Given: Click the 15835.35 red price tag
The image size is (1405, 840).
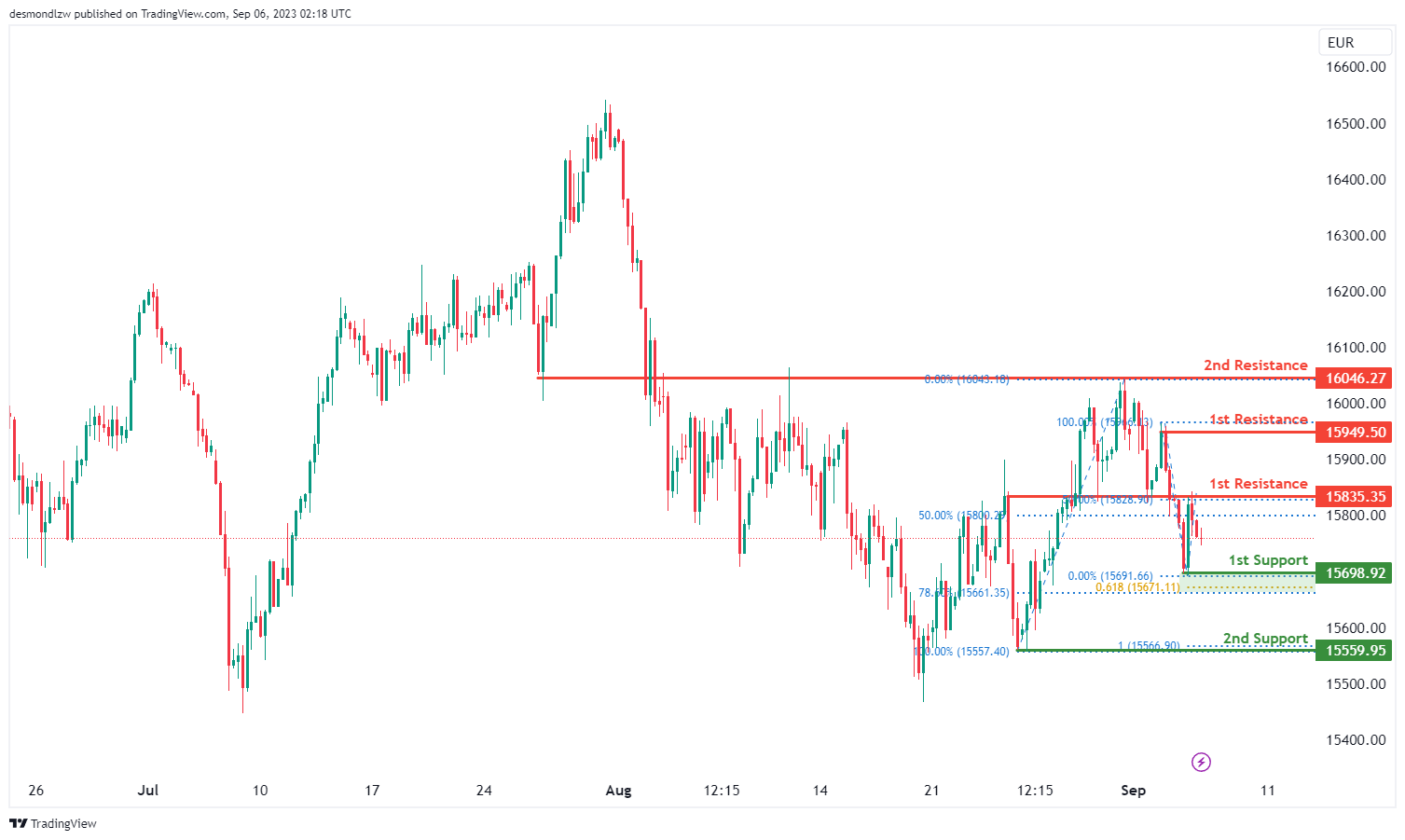Looking at the screenshot, I should pos(1354,496).
